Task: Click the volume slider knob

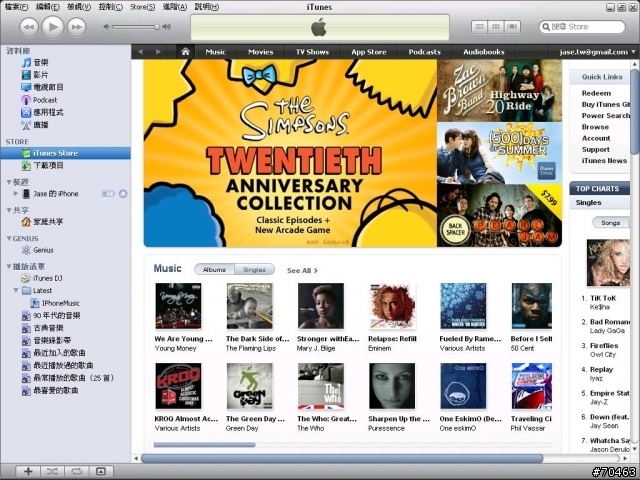Action: (157, 27)
